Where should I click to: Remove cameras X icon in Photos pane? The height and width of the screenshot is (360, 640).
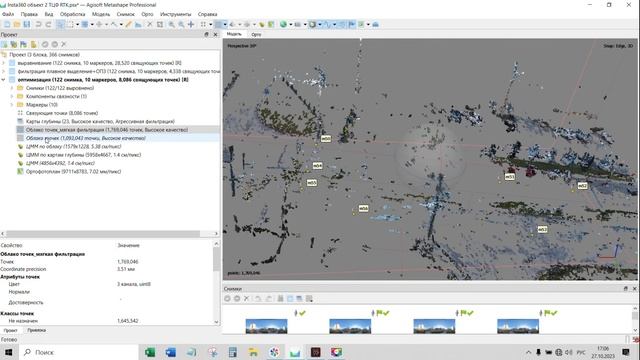pyautogui.click(x=246, y=299)
